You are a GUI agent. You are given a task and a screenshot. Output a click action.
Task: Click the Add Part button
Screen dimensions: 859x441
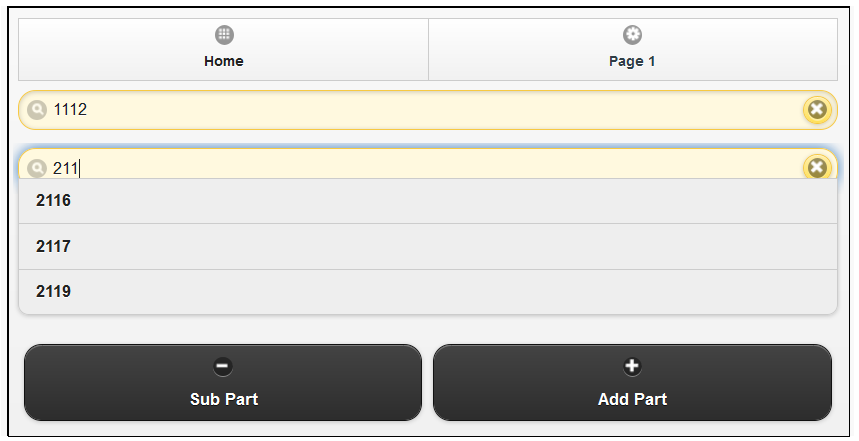(632, 382)
